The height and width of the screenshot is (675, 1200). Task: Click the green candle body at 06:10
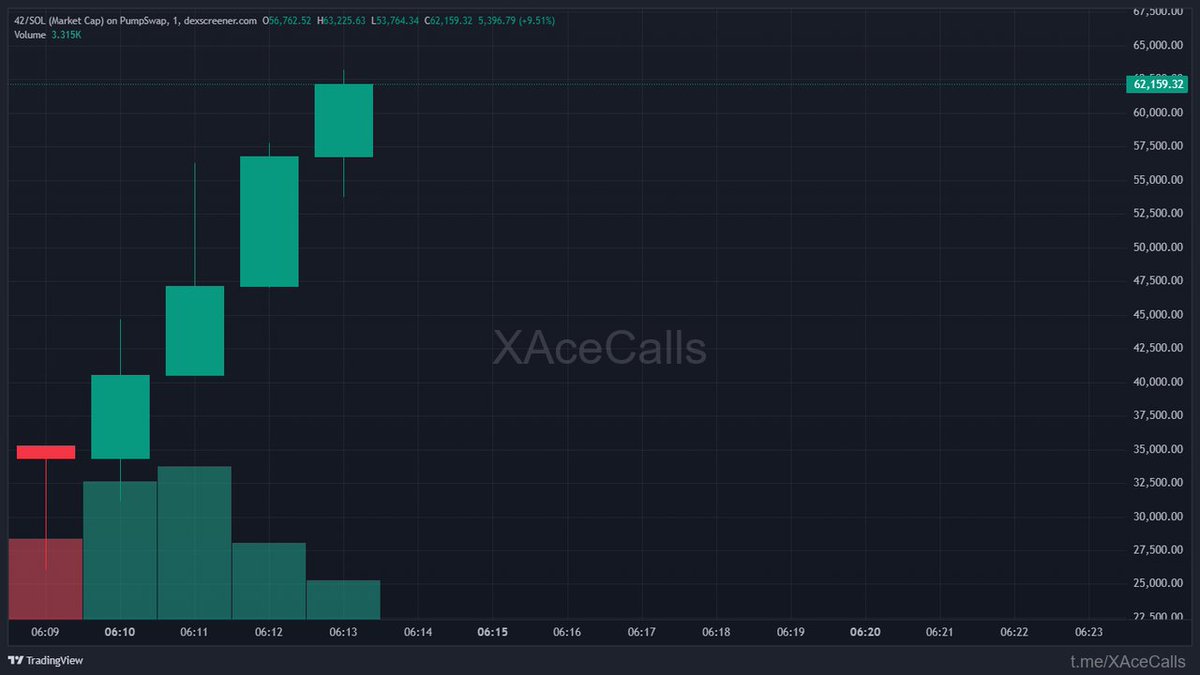120,417
